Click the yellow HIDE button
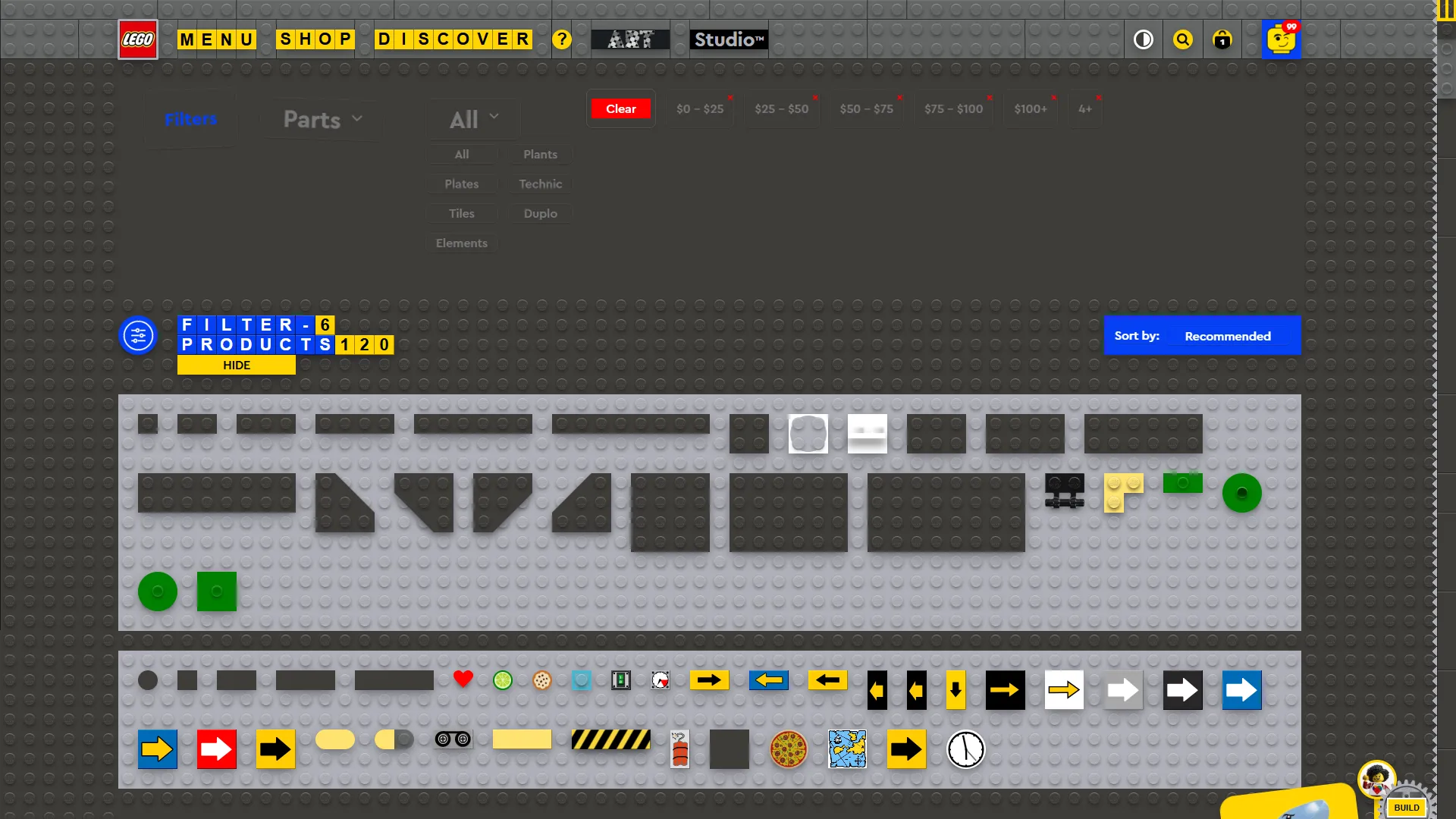Screen dimensions: 1456x819 pos(237,365)
